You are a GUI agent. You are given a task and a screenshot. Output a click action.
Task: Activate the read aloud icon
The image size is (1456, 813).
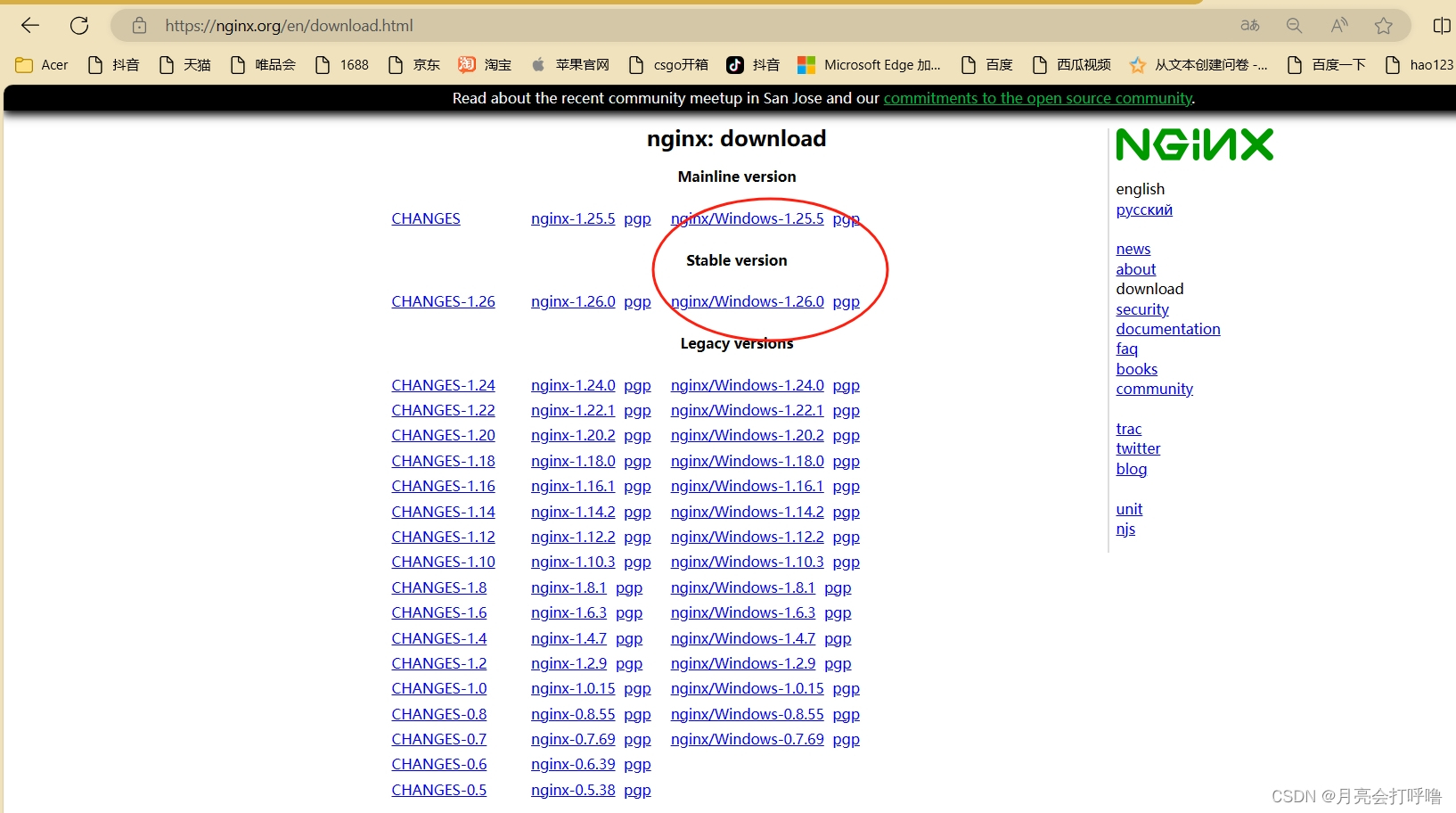[1339, 26]
